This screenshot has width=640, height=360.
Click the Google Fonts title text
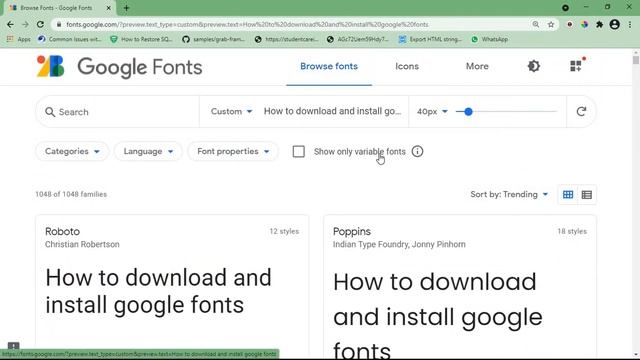click(x=140, y=67)
